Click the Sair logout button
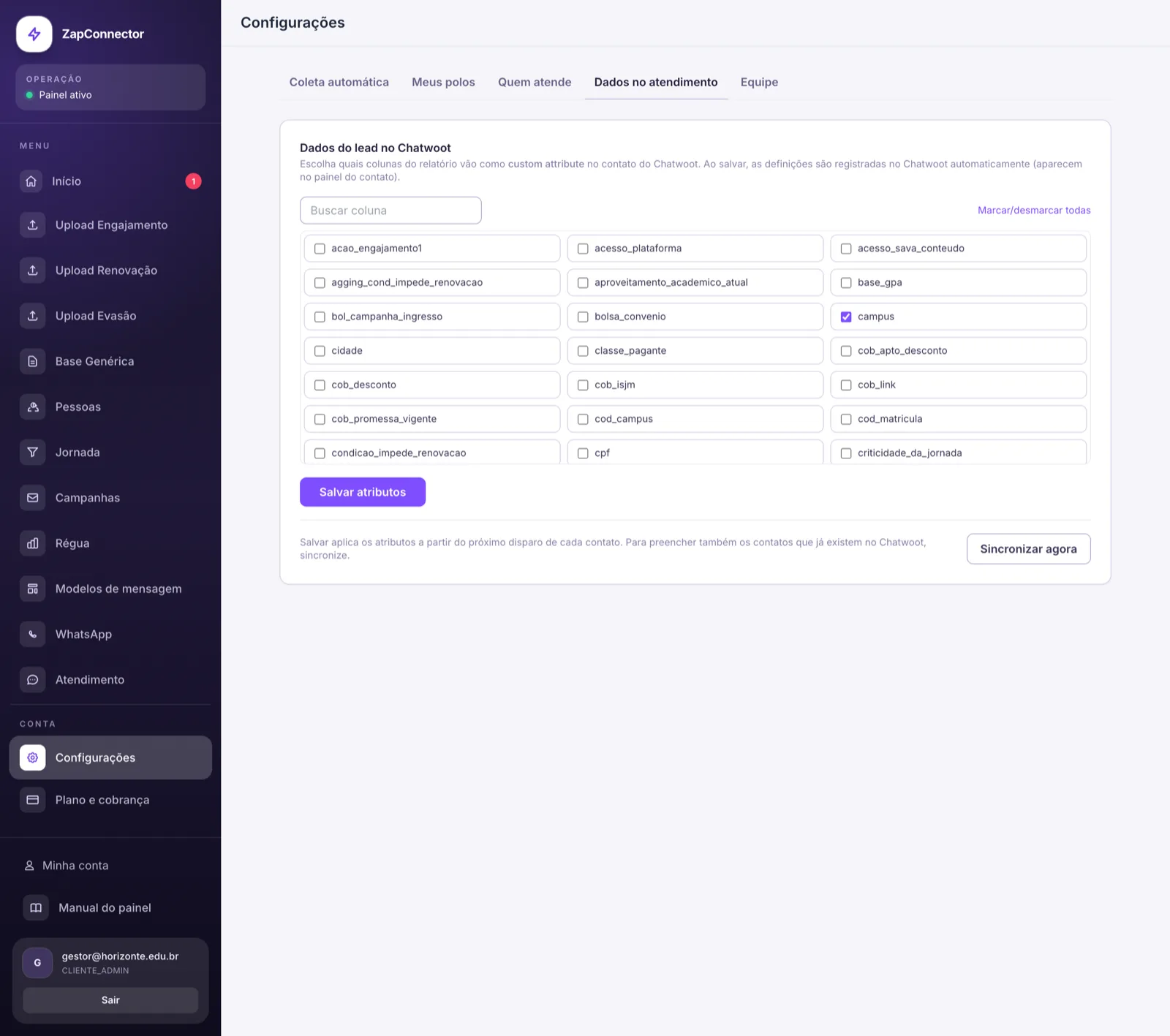Screen dimensions: 1170x1036 tap(110, 1000)
